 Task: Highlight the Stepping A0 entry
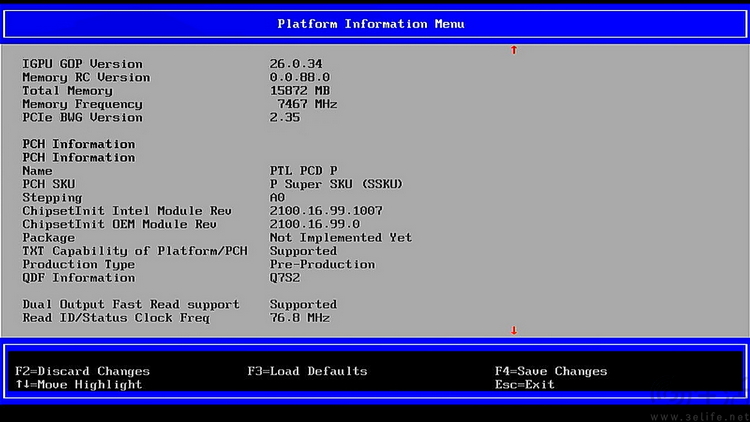[277, 198]
